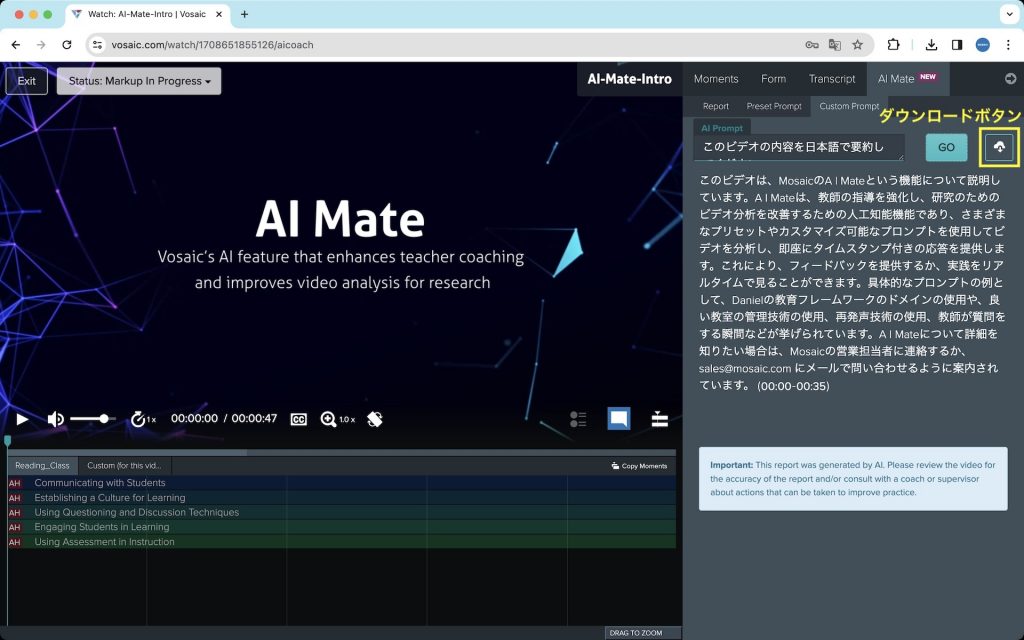Click the cloud download icon
Viewport: 1024px width, 640px height.
pyautogui.click(x=999, y=147)
